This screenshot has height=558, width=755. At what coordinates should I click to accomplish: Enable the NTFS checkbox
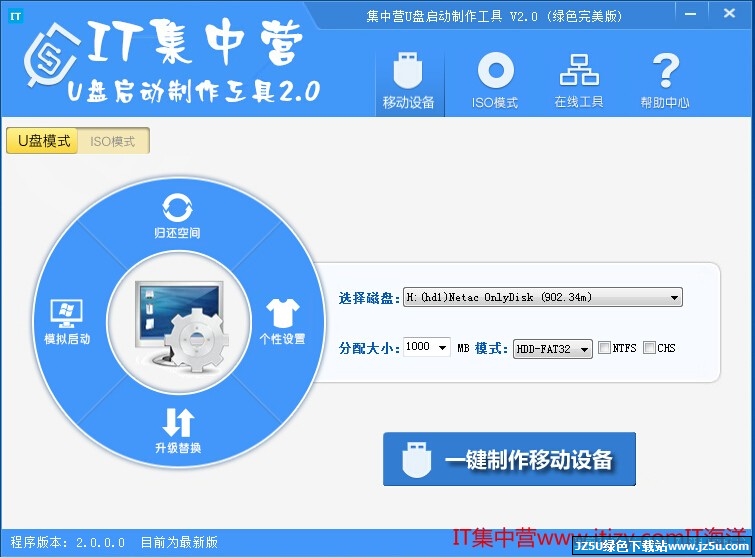coord(604,348)
